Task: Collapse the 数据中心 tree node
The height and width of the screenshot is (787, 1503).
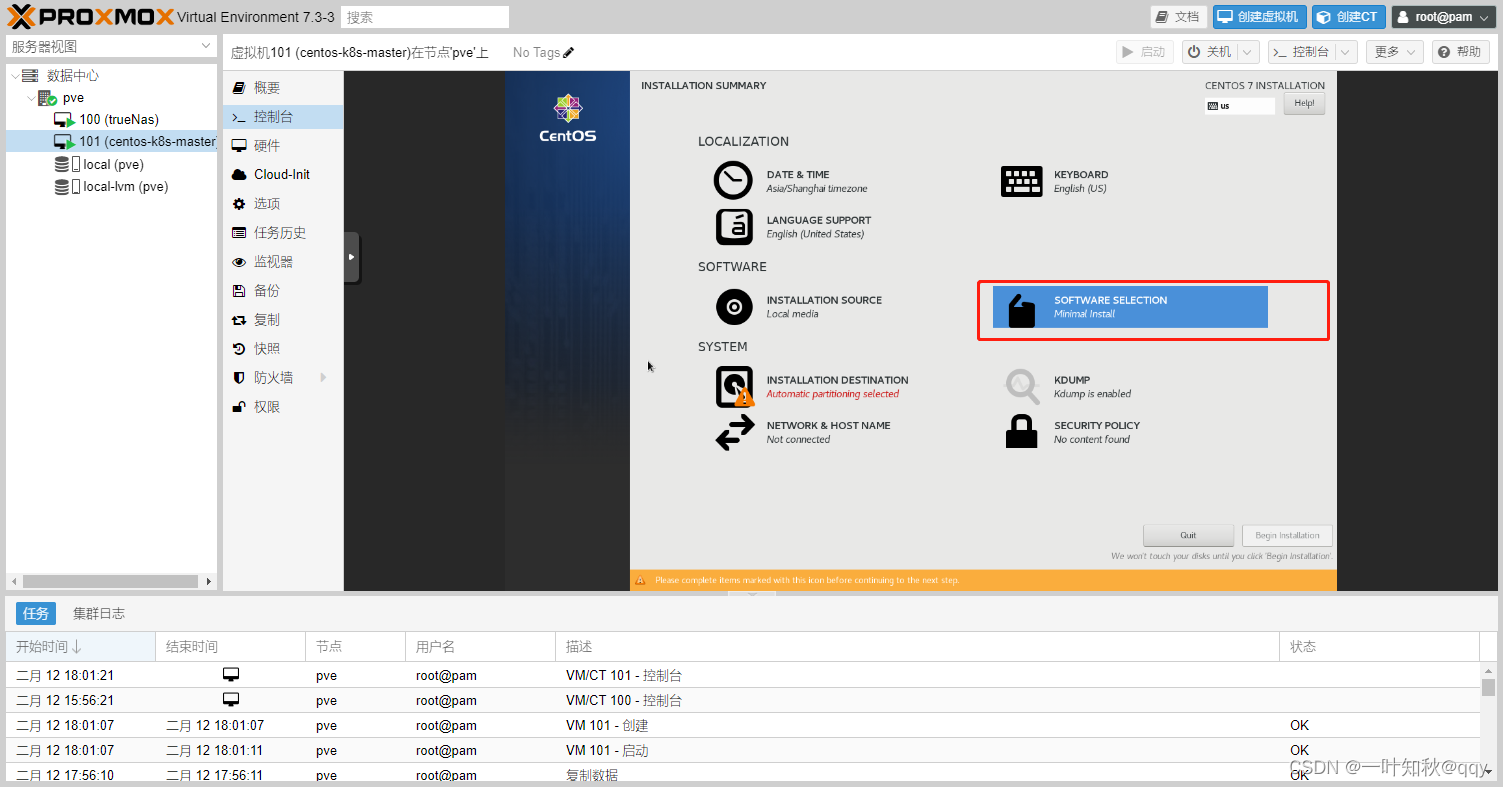Action: [15, 76]
